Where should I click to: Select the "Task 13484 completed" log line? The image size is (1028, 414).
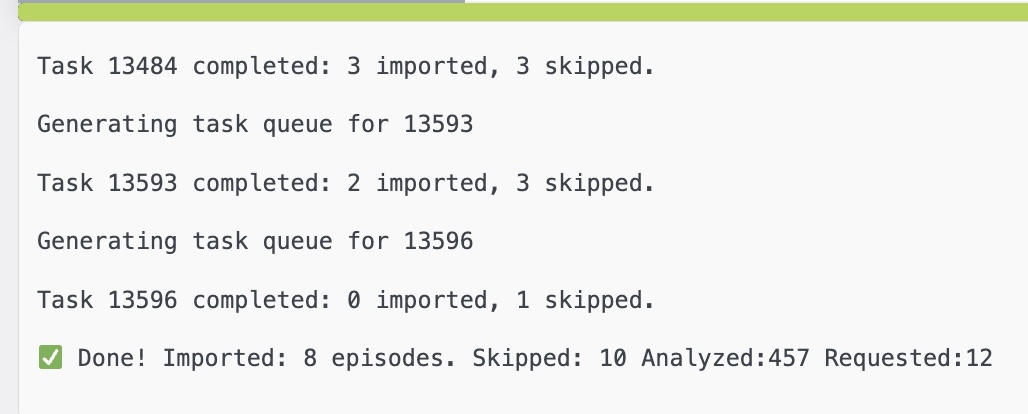point(346,66)
